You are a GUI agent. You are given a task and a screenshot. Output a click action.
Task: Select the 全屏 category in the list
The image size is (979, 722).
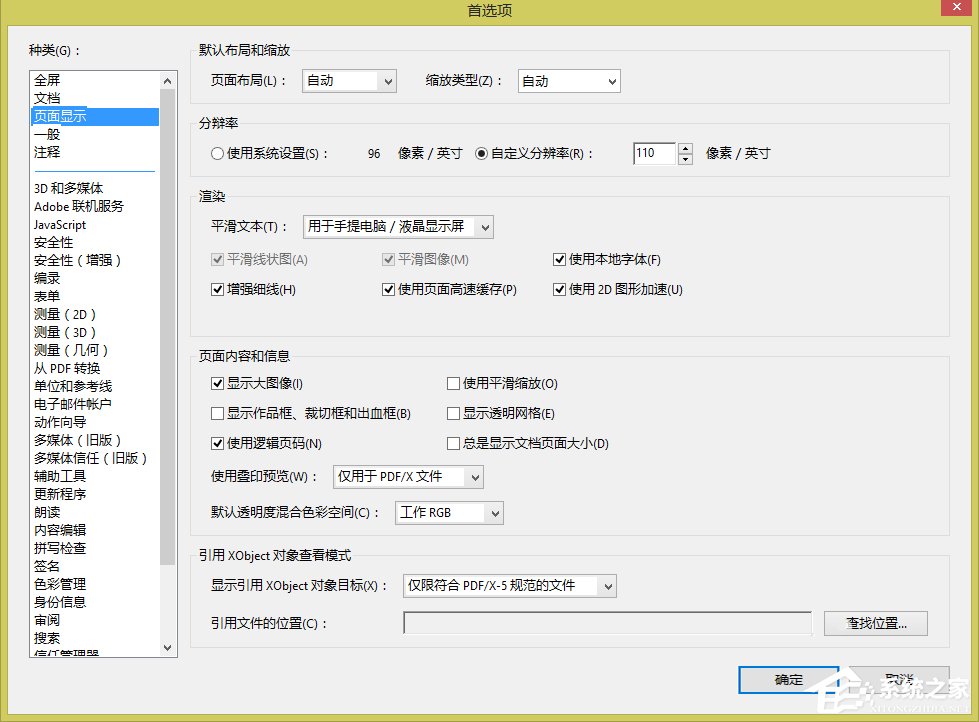point(48,80)
